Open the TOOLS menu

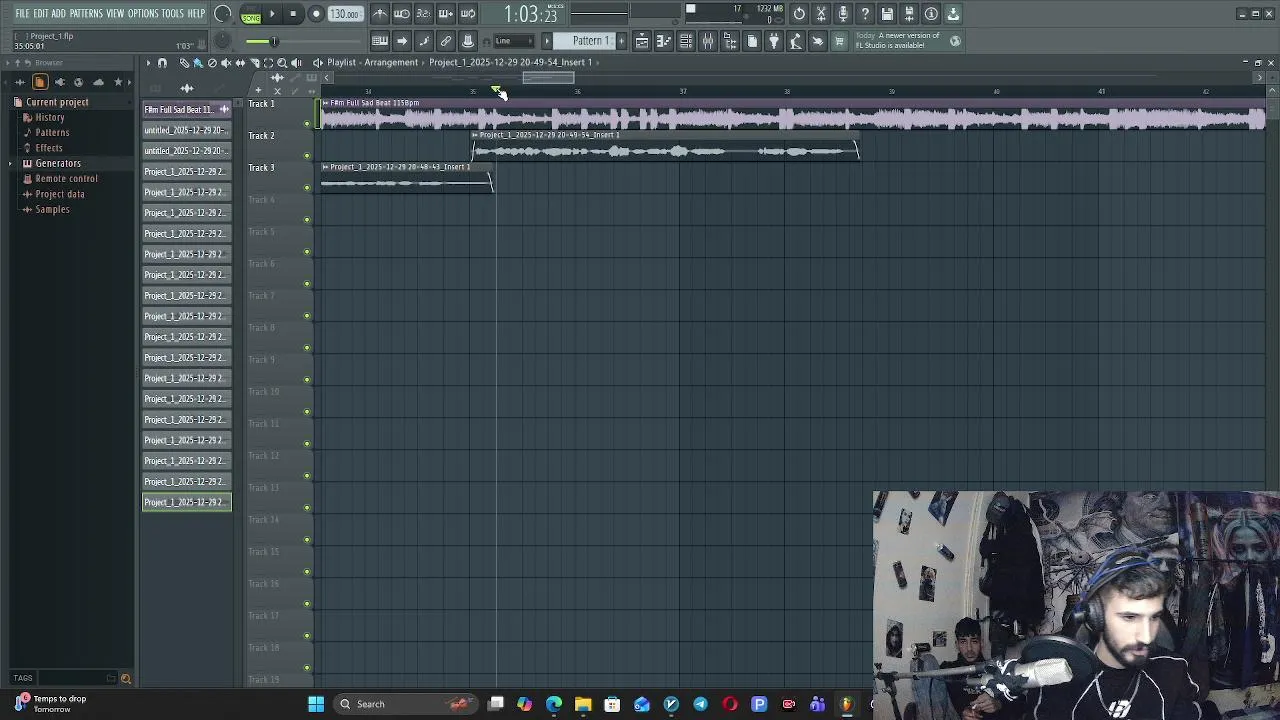[173, 14]
